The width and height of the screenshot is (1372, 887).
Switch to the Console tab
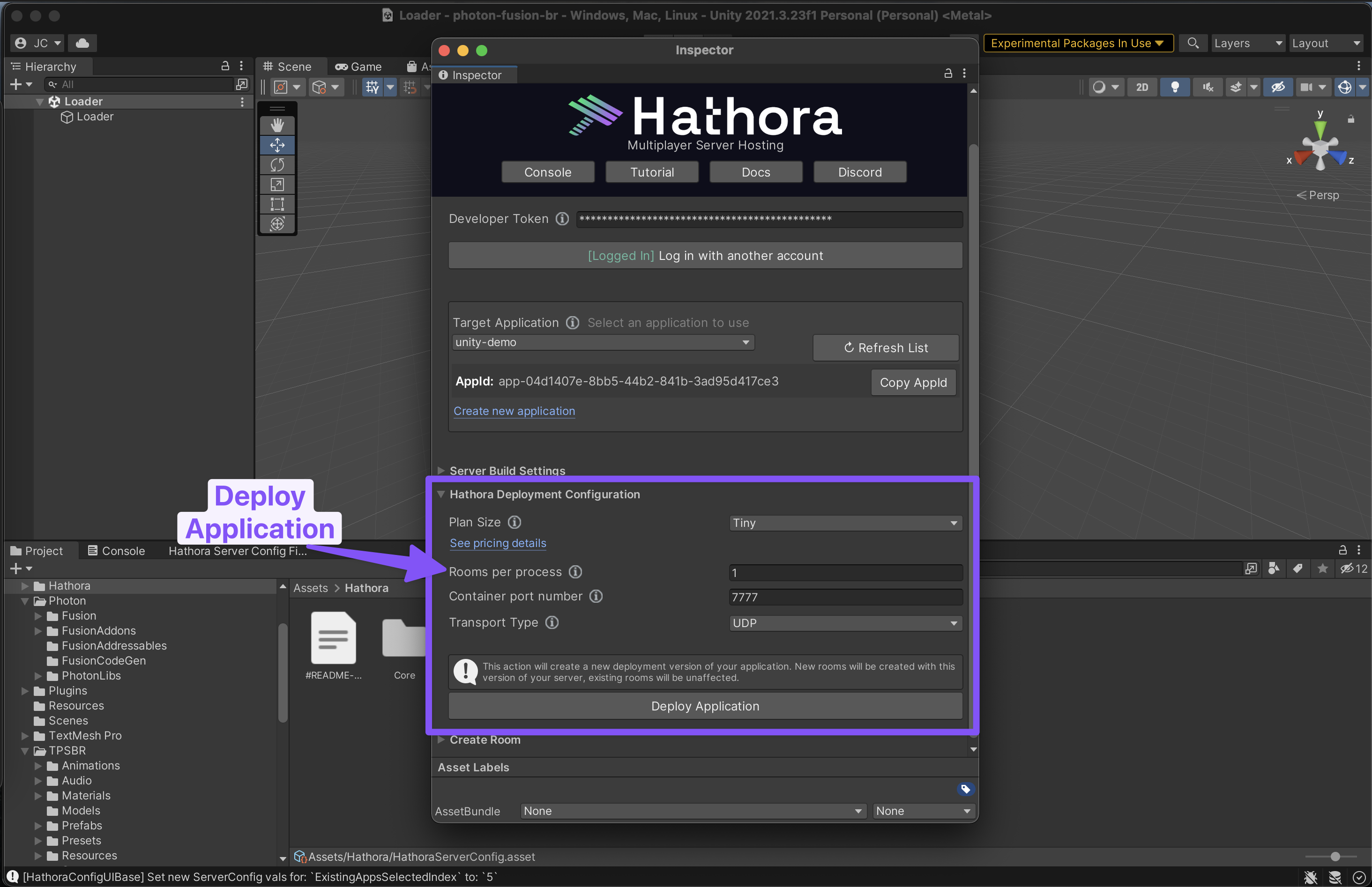coord(116,551)
